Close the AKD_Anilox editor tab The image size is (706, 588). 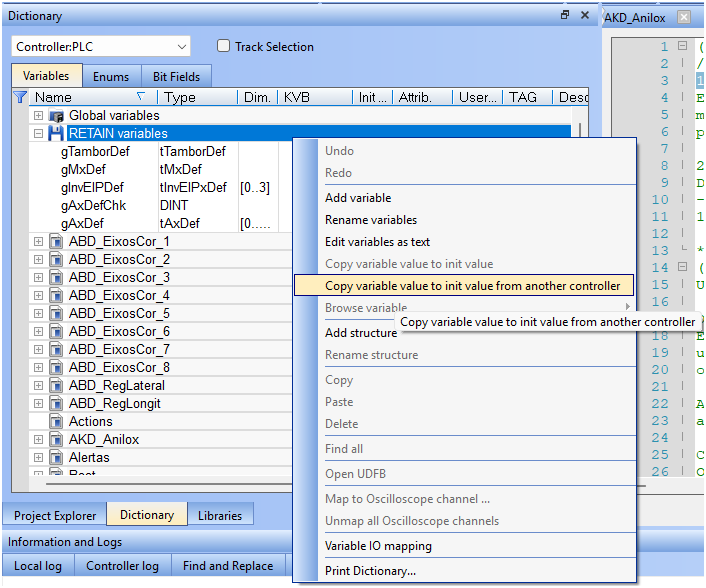click(684, 18)
